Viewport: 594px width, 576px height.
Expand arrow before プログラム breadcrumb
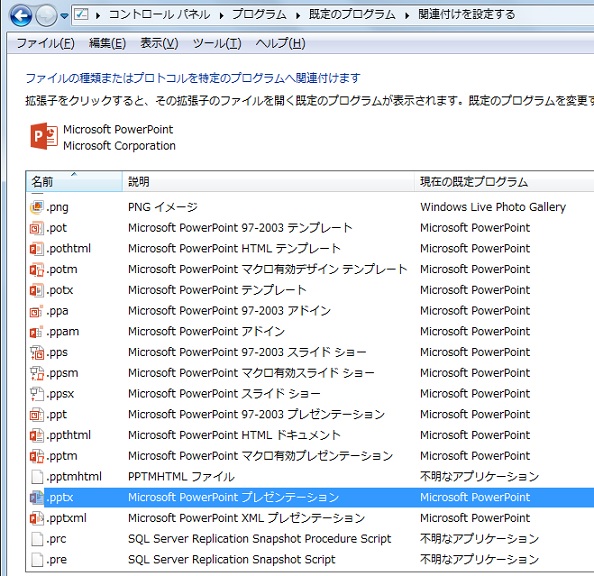point(221,16)
